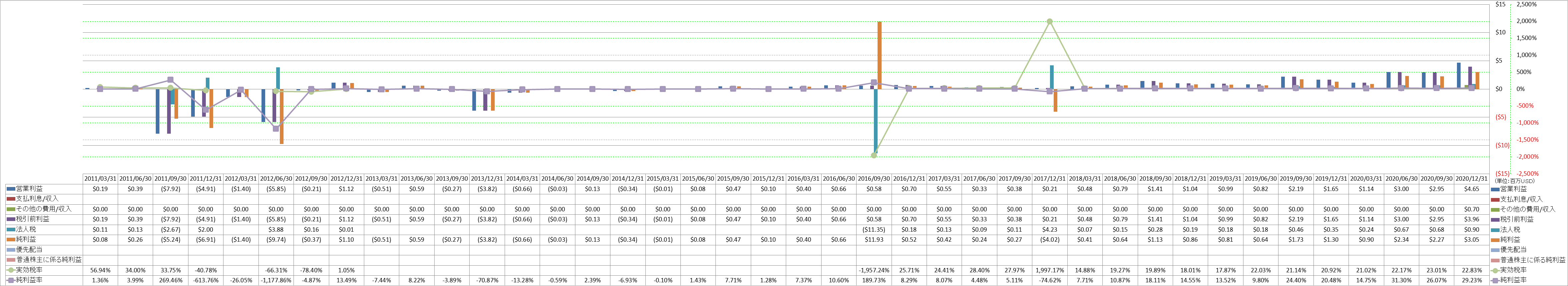Select the ($11.35) corporate tax cell

pos(874,230)
